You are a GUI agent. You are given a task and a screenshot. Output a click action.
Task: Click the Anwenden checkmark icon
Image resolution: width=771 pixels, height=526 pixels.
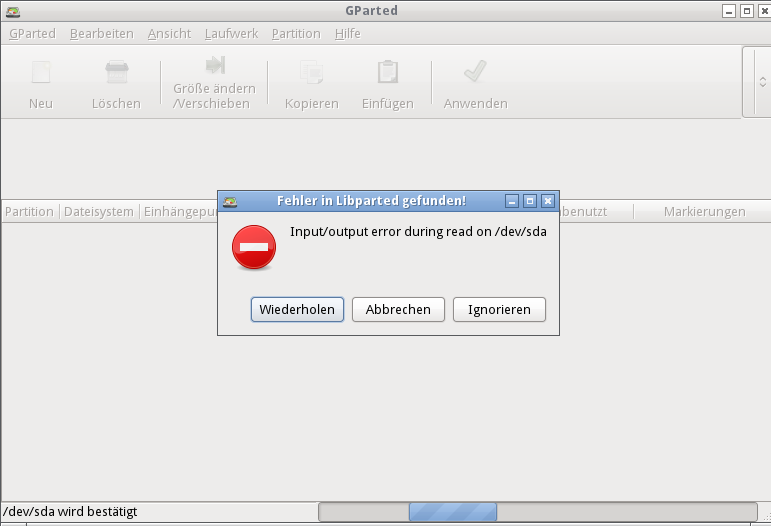pyautogui.click(x=475, y=72)
